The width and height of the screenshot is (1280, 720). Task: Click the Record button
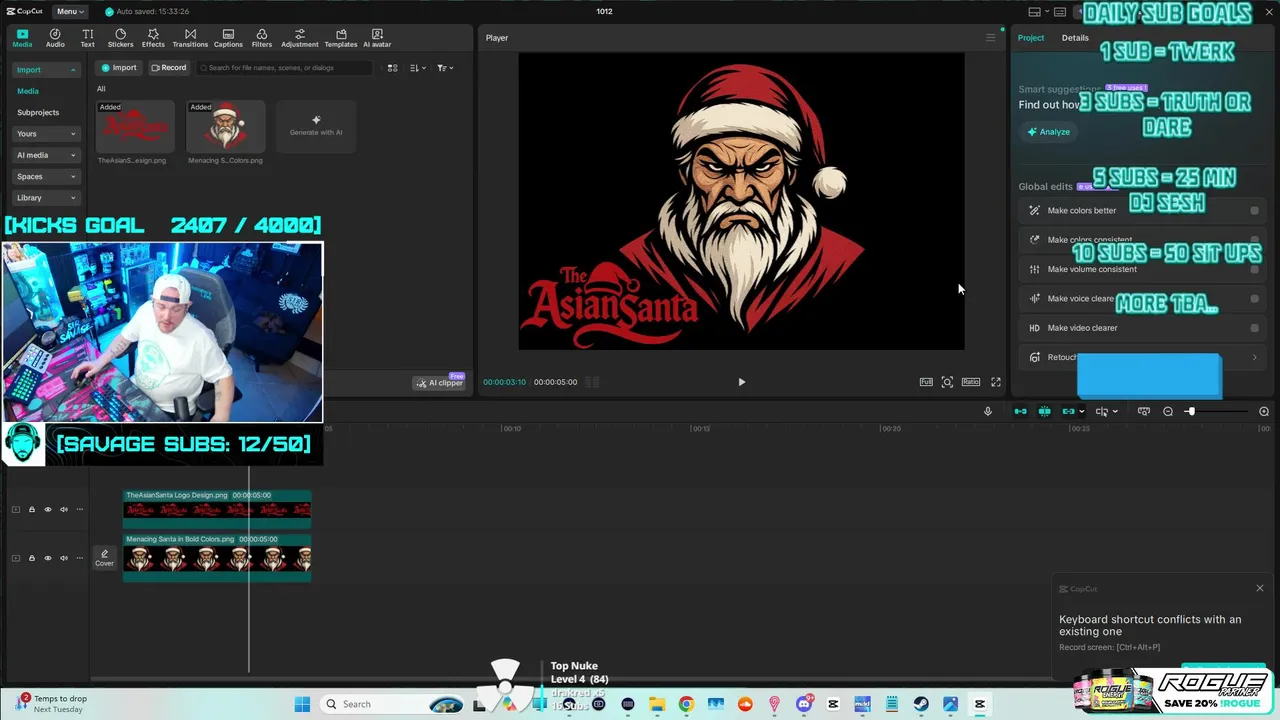point(168,68)
